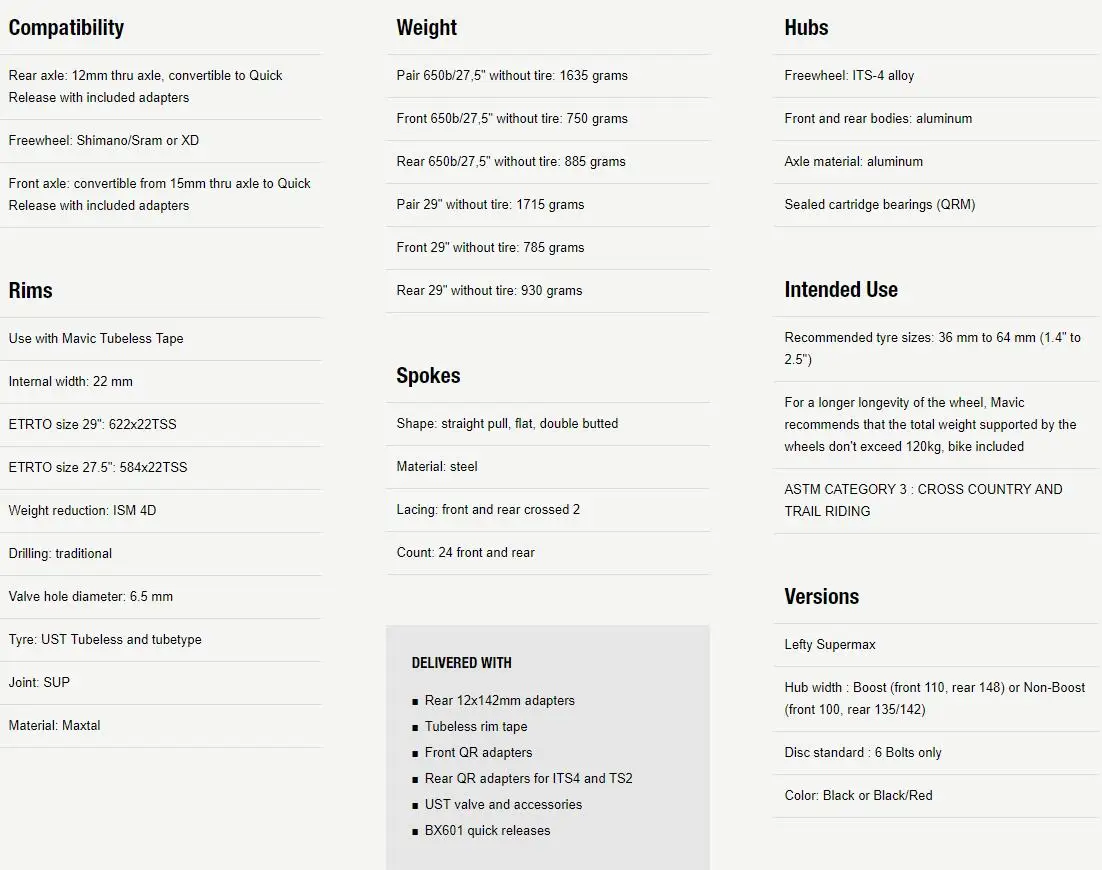Click the Versions heading
The height and width of the screenshot is (870, 1102).
click(822, 597)
